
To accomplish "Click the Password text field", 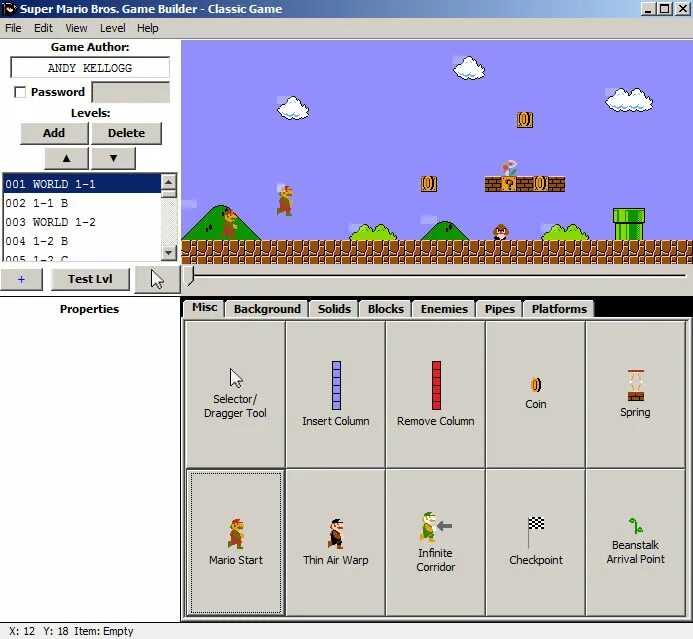I will 130,92.
